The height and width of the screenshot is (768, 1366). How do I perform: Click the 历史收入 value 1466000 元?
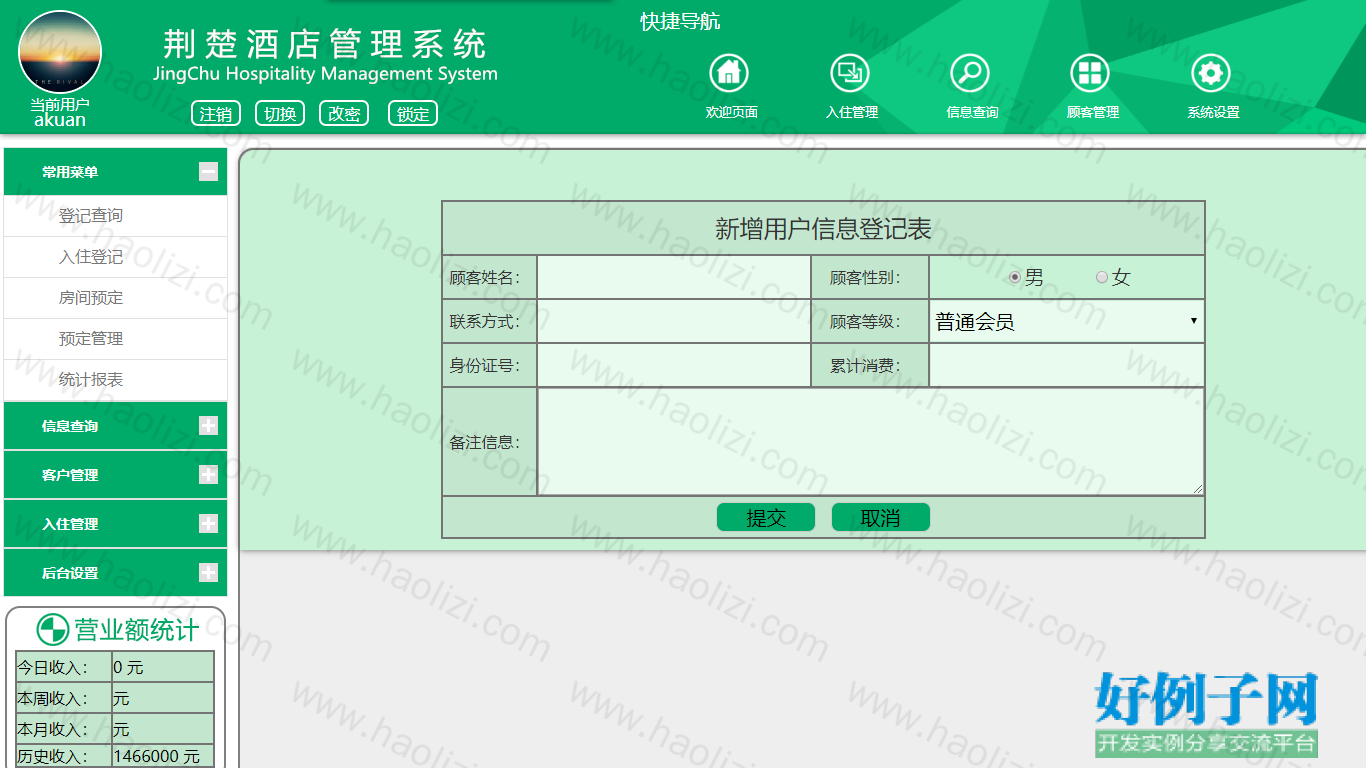point(157,757)
